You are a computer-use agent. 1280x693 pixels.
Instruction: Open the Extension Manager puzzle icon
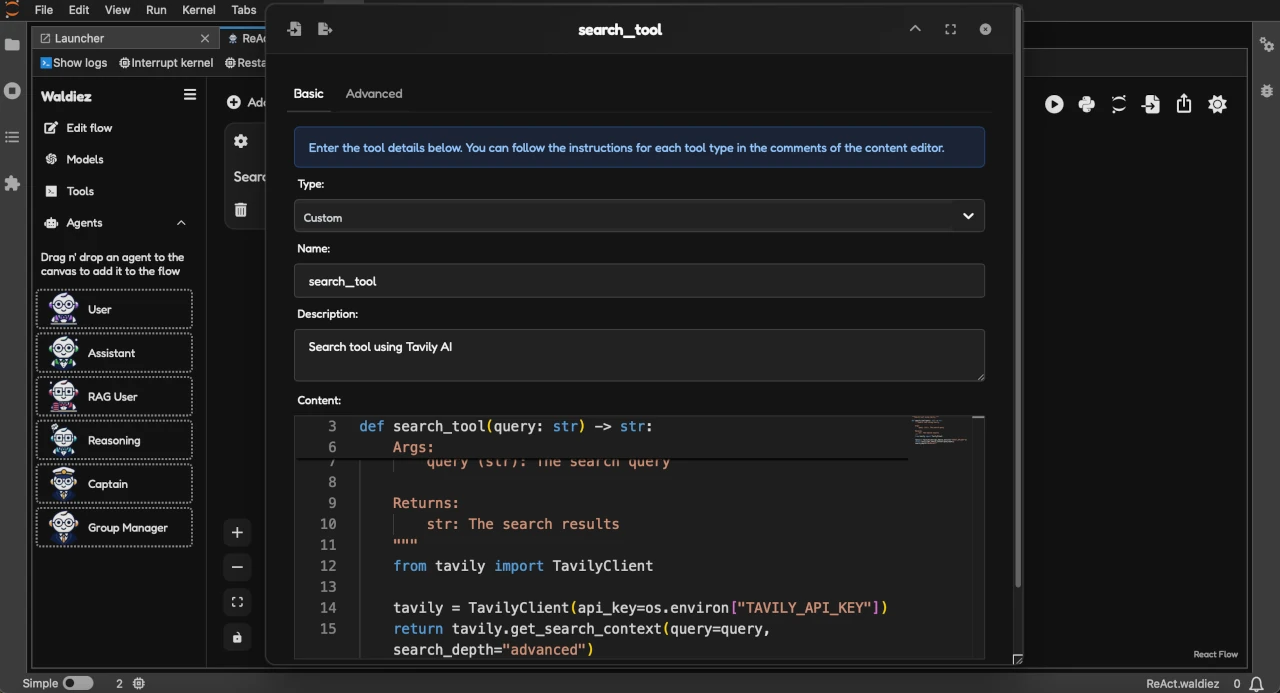point(12,183)
